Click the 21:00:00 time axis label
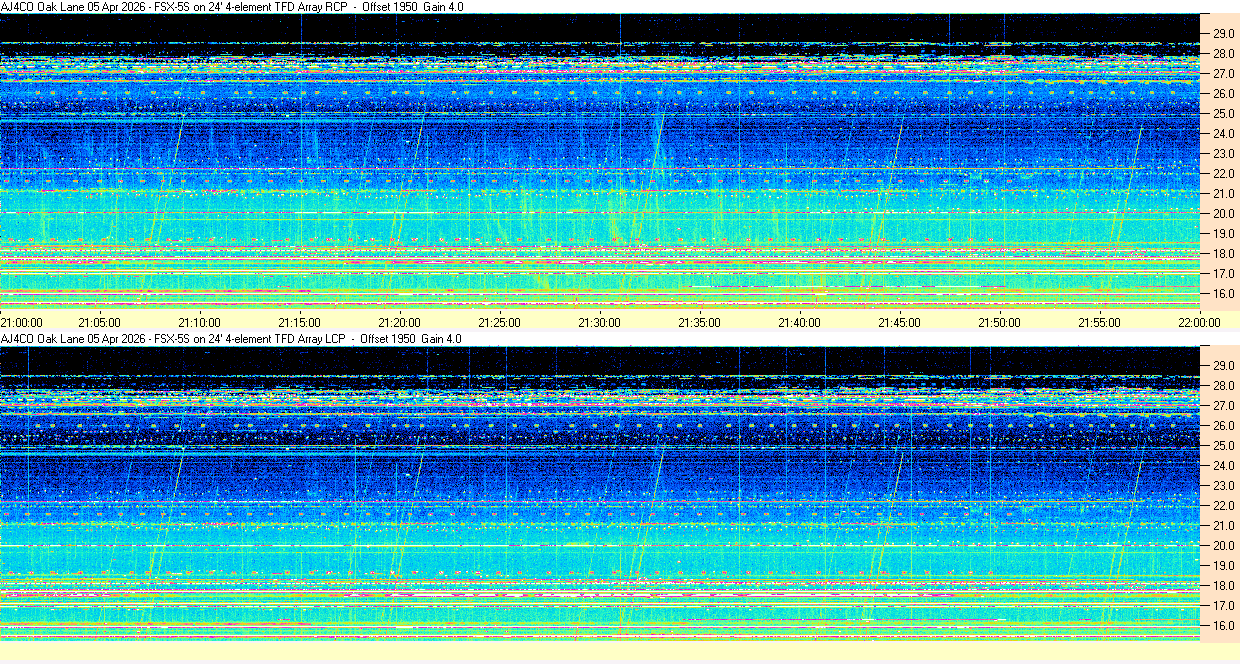Viewport: 1240px width, 664px height. tap(21, 323)
